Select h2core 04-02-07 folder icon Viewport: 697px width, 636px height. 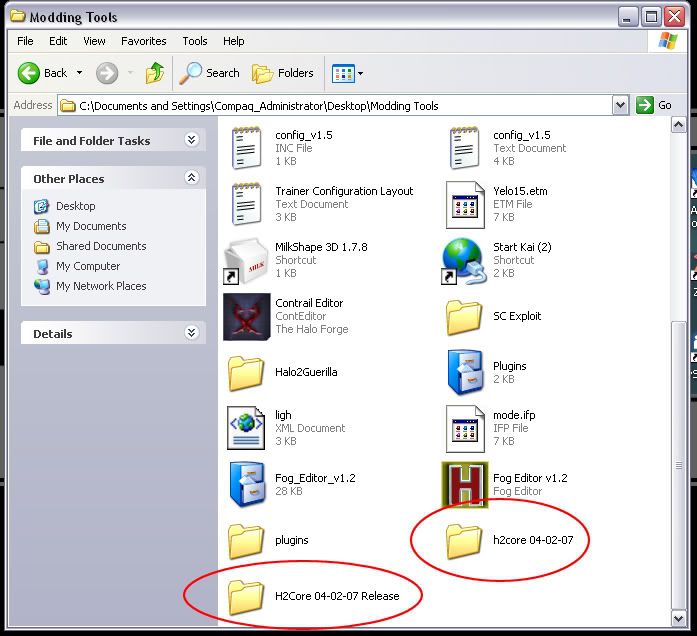464,541
